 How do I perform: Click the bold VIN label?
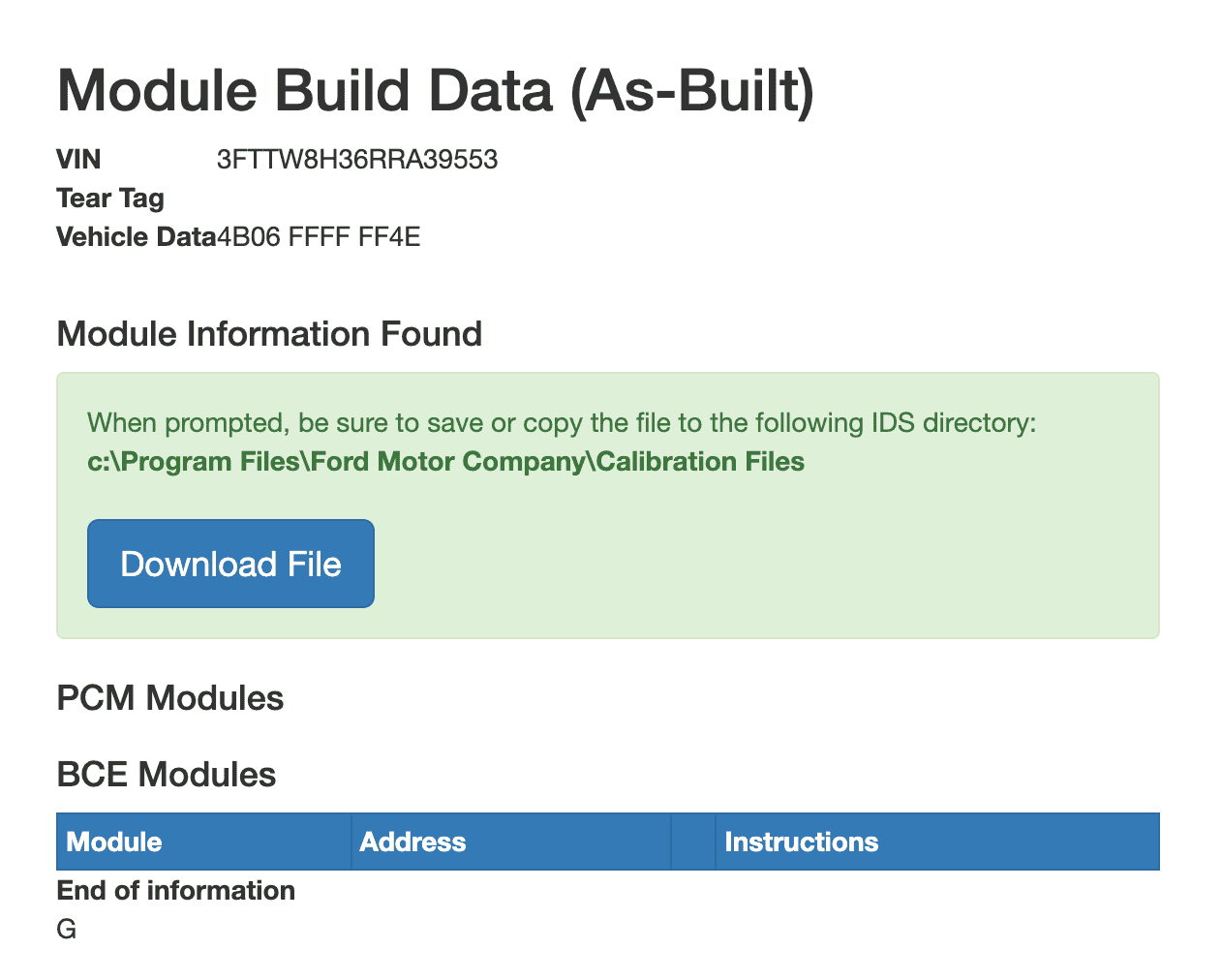point(78,160)
